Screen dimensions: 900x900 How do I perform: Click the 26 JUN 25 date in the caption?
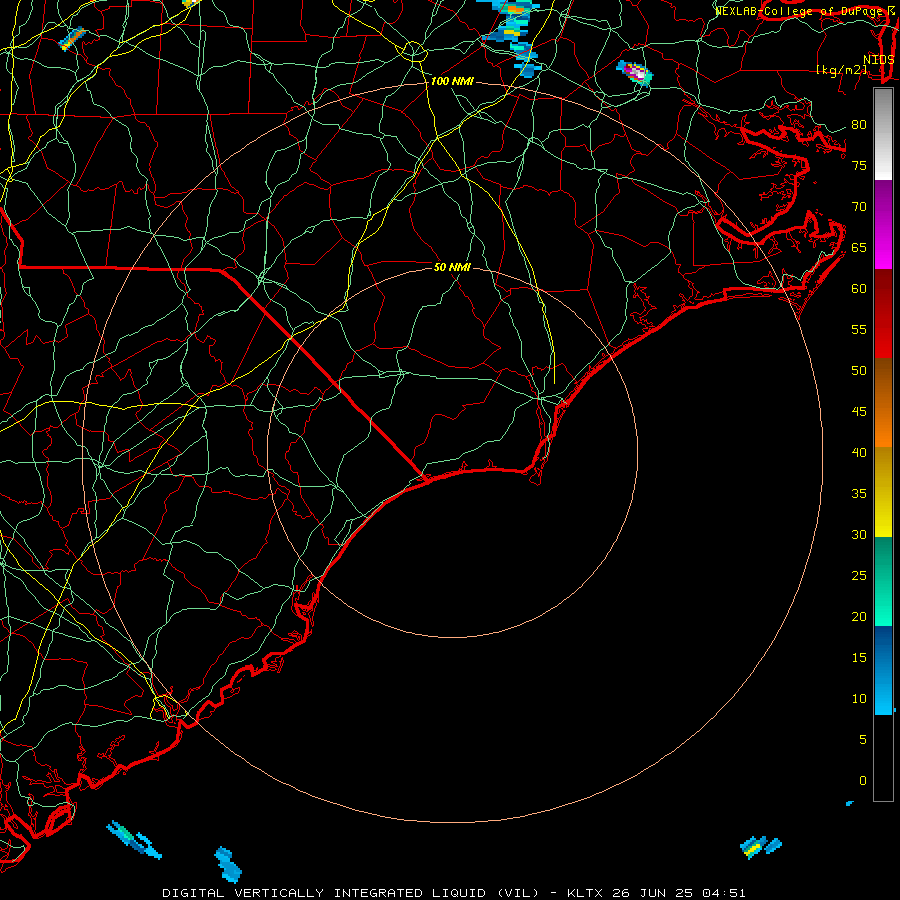coord(654,893)
